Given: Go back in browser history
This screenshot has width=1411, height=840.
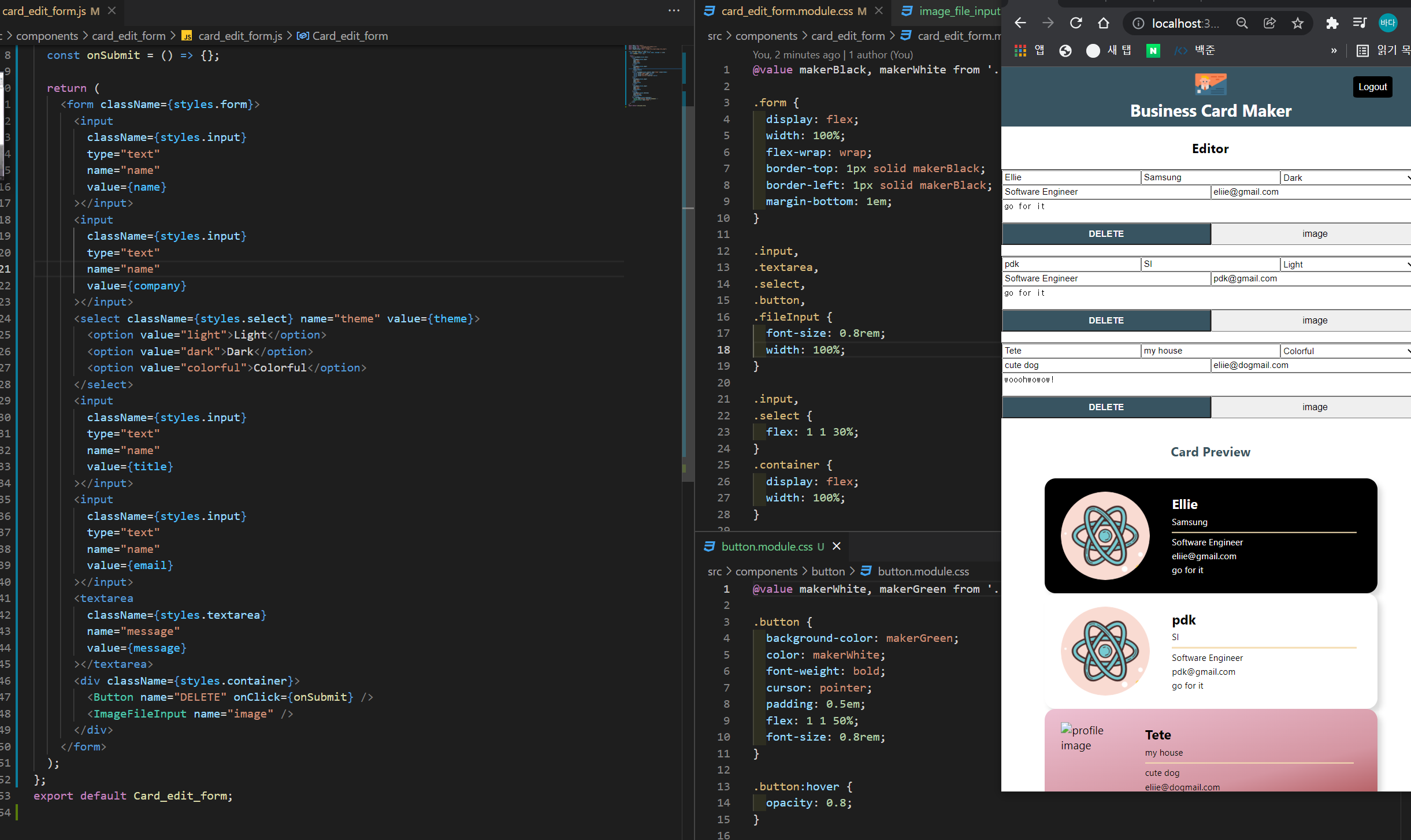Looking at the screenshot, I should pos(1020,23).
